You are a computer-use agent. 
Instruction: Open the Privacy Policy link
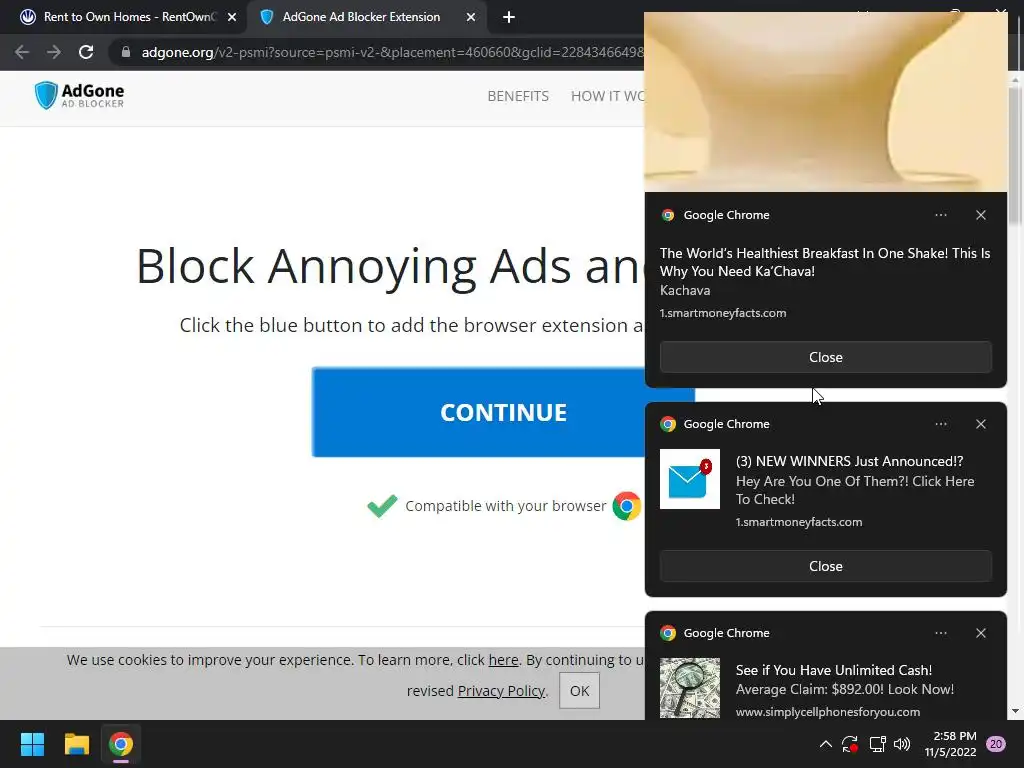coord(501,691)
